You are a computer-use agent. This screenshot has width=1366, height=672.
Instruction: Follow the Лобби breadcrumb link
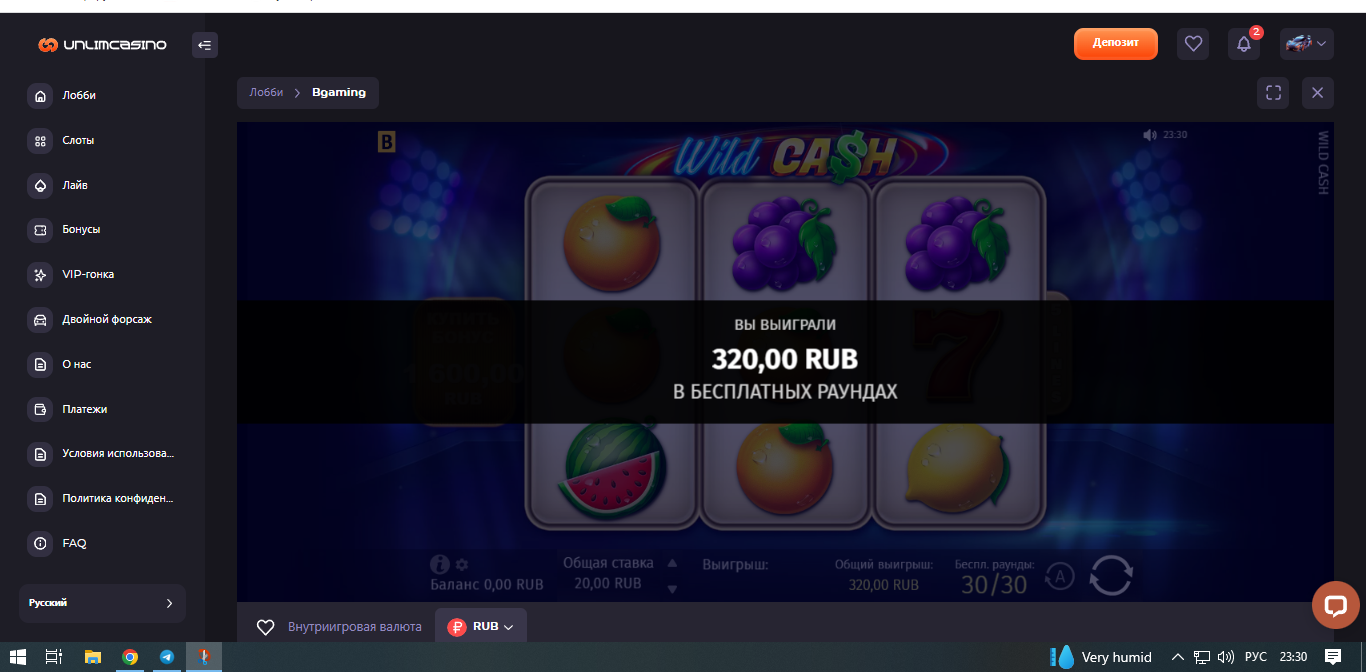pyautogui.click(x=266, y=92)
